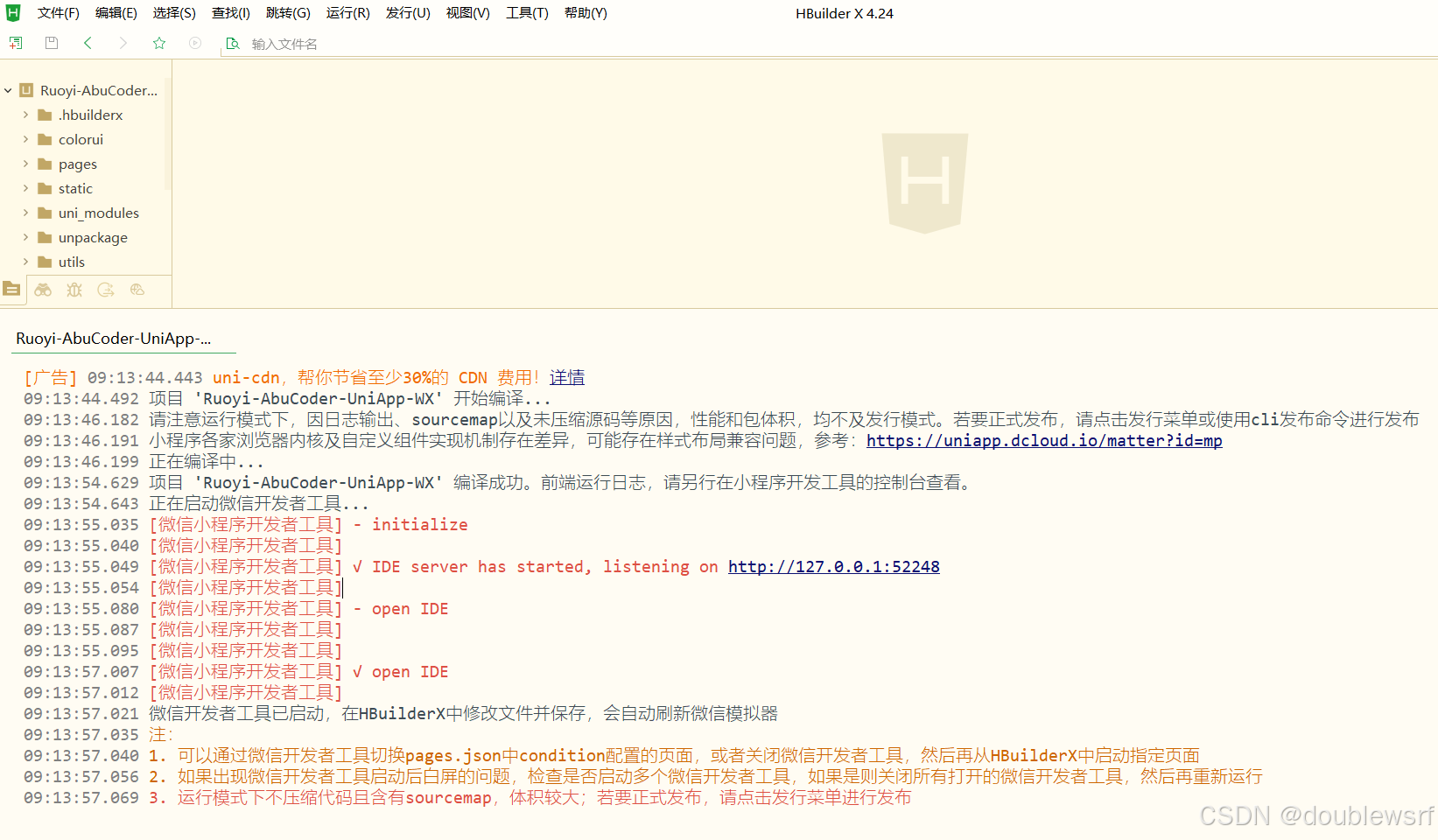This screenshot has width=1438, height=840.
Task: Open the 选择(S) menu
Action: click(x=174, y=13)
